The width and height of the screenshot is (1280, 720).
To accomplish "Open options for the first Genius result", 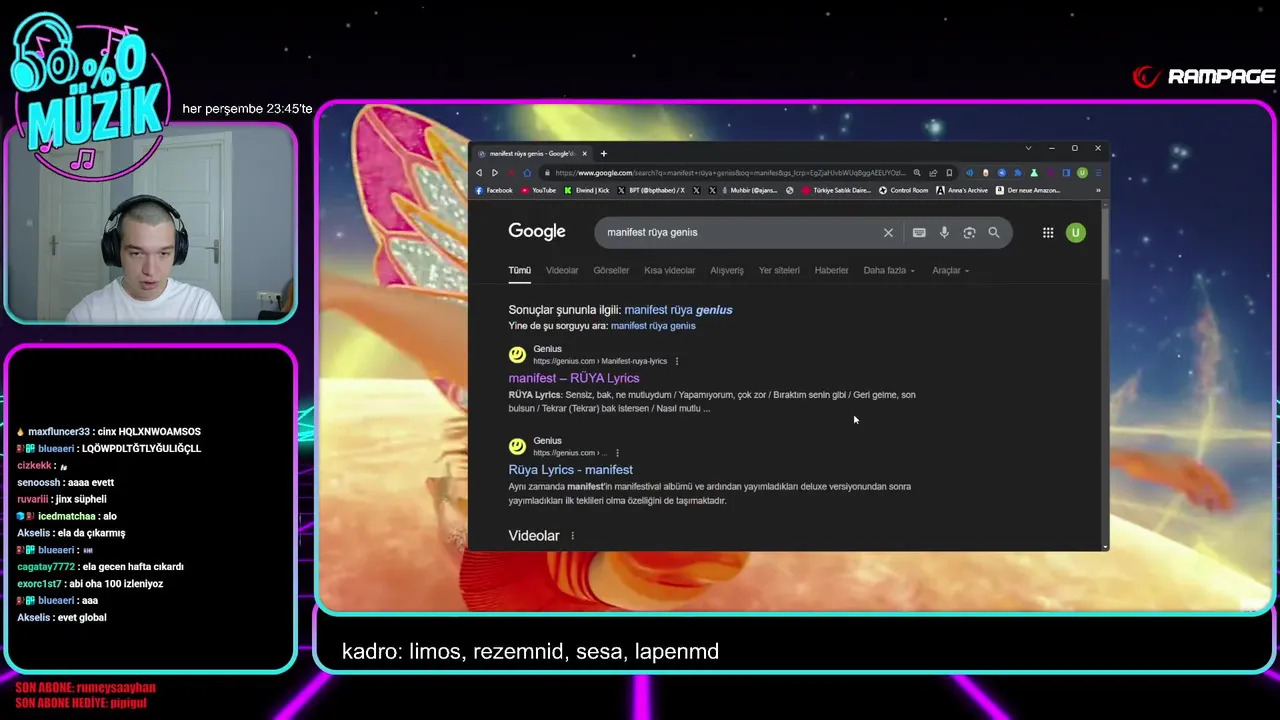I will (677, 361).
